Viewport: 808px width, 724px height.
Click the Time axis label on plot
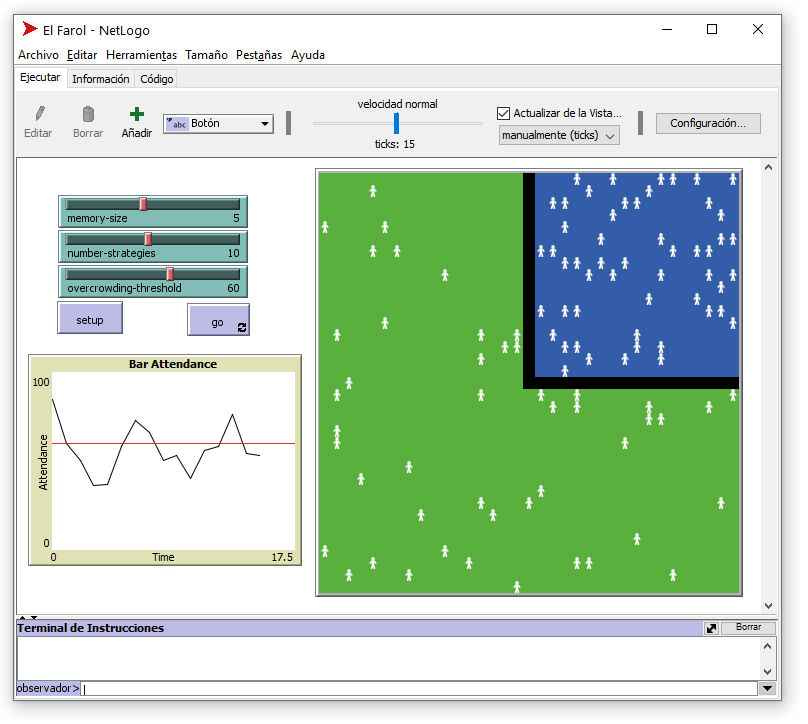(x=163, y=558)
